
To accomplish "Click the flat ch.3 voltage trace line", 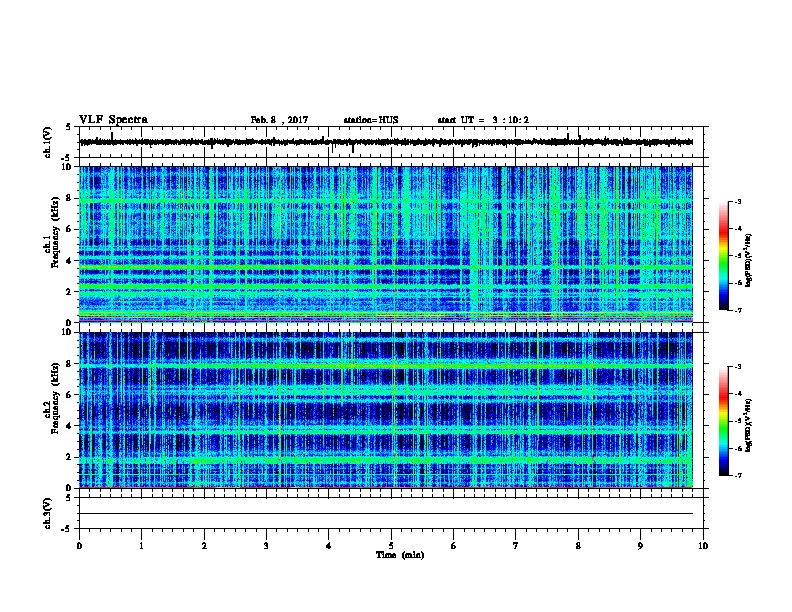I will pos(386,514).
